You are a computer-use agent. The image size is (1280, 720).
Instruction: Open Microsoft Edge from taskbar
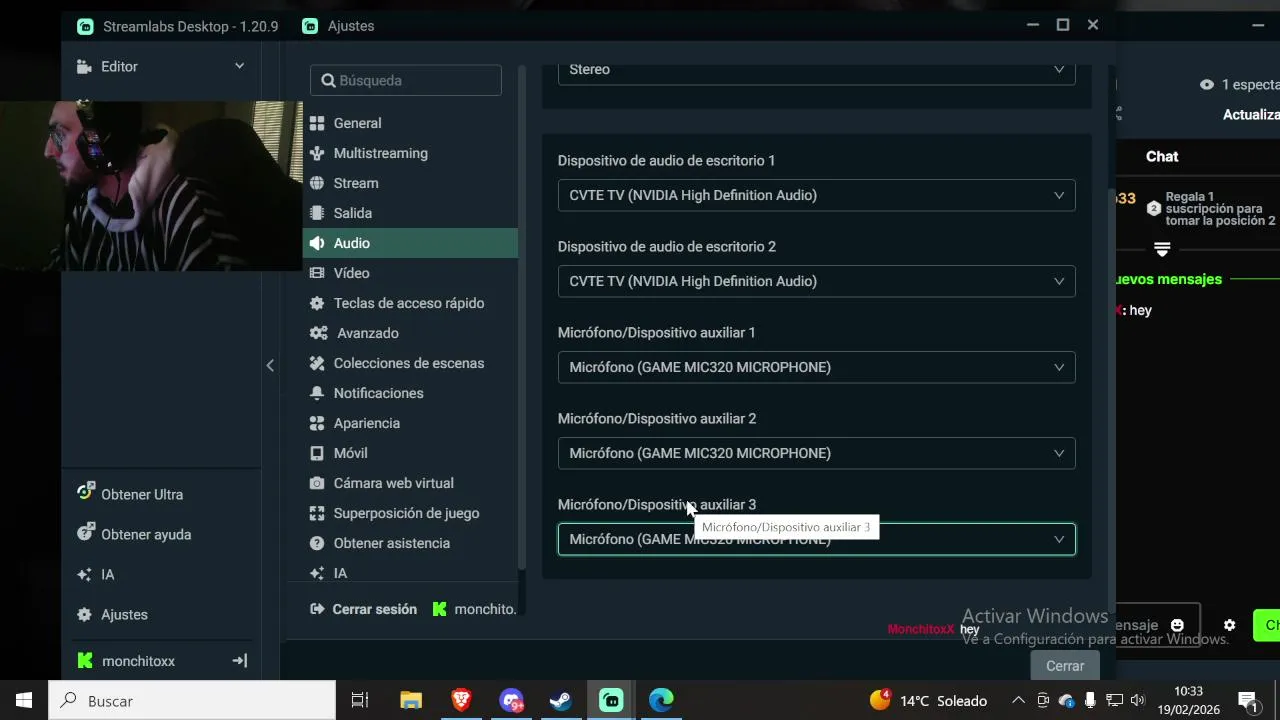(x=661, y=701)
